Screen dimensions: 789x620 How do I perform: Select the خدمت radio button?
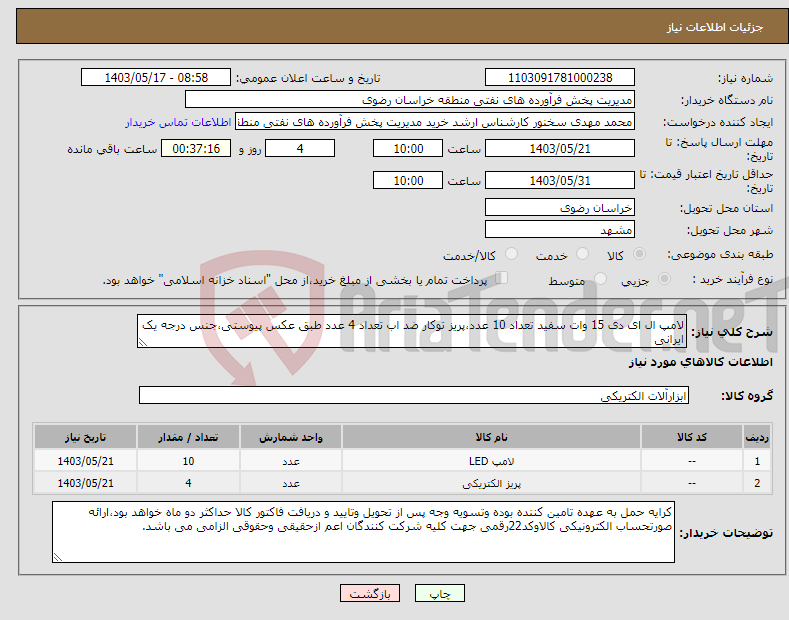pos(582,254)
